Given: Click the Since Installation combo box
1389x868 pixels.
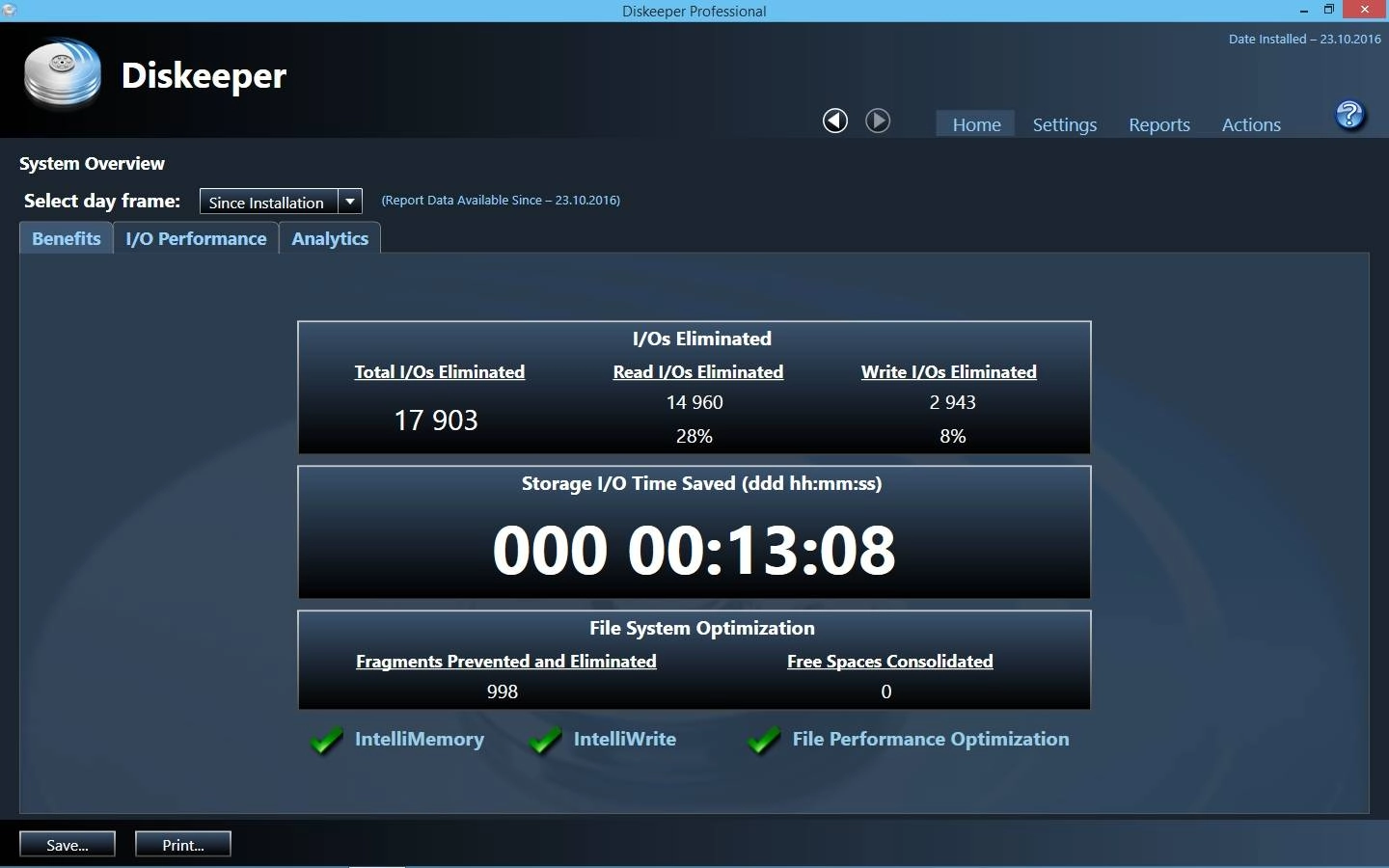Looking at the screenshot, I should point(281,202).
